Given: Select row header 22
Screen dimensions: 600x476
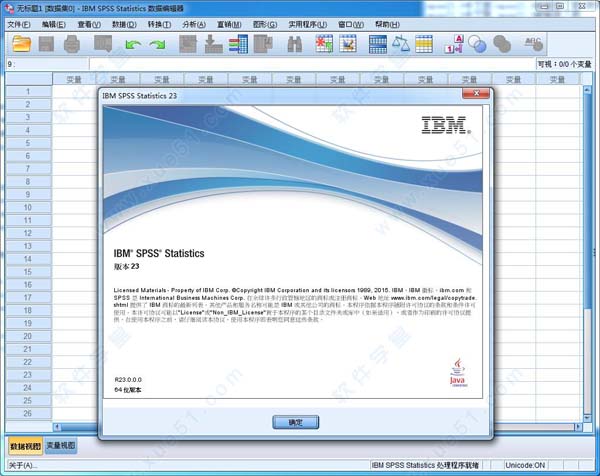Looking at the screenshot, I should click(x=28, y=362).
